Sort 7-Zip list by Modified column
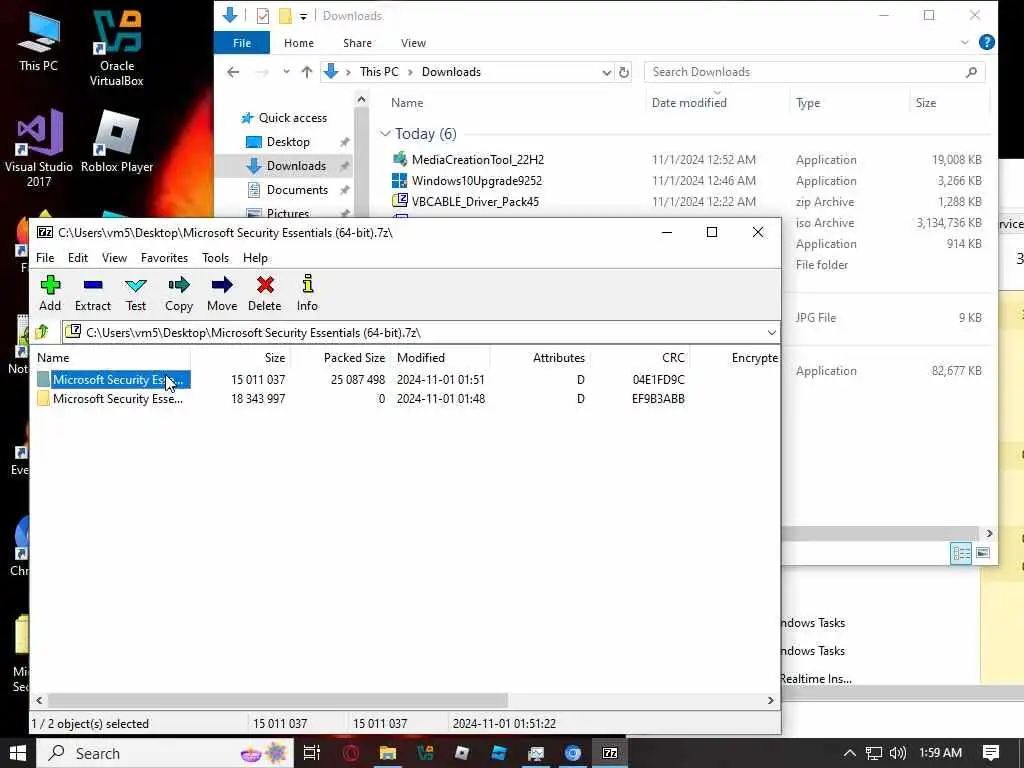The width and height of the screenshot is (1024, 768). (x=421, y=358)
